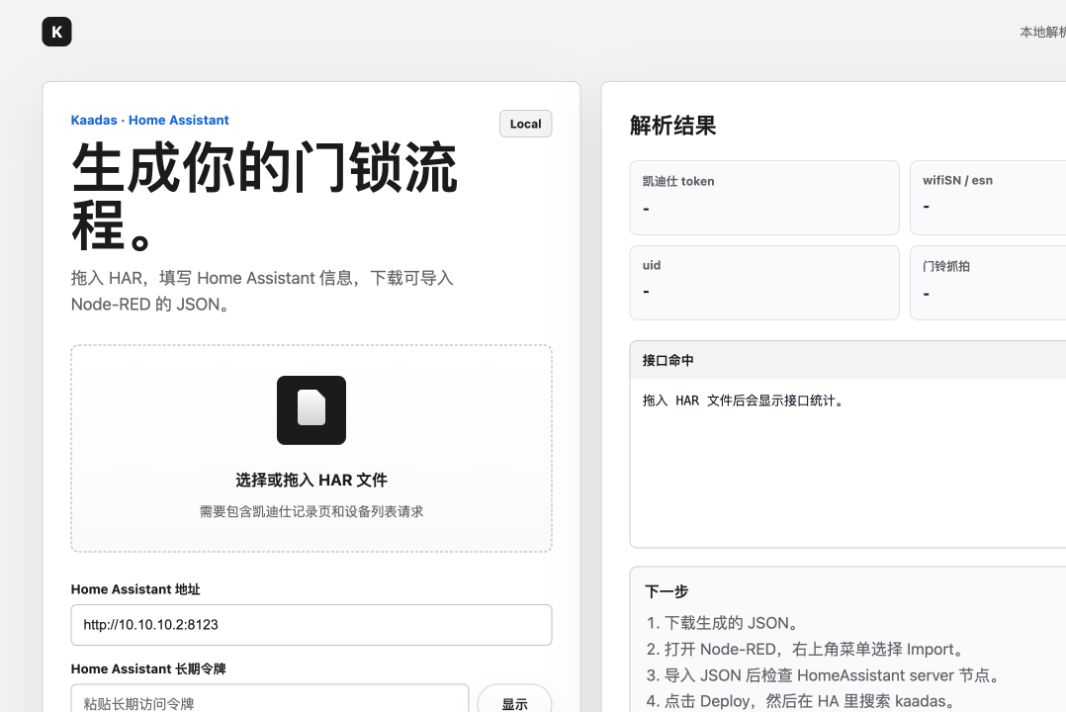Click the uid result card

764,283
